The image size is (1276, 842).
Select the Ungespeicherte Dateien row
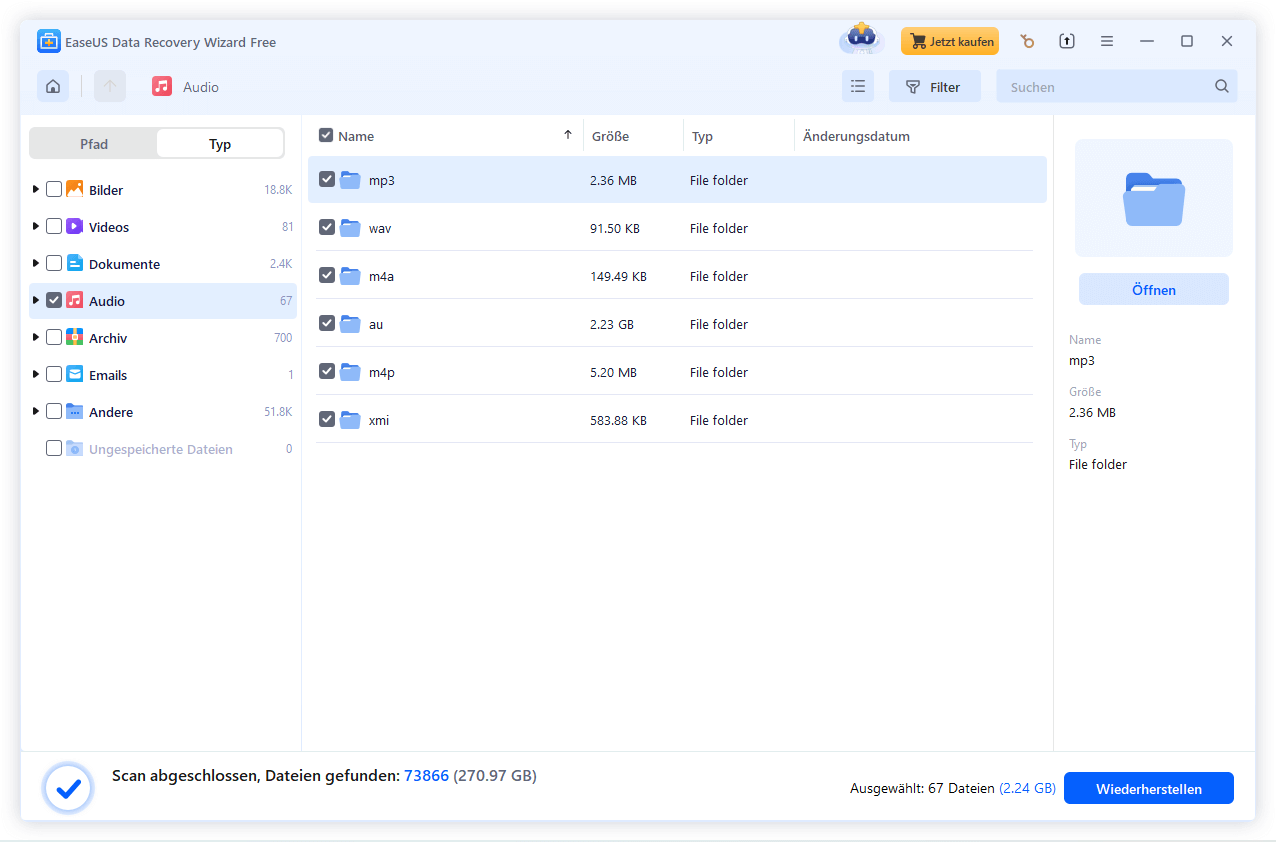click(163, 449)
